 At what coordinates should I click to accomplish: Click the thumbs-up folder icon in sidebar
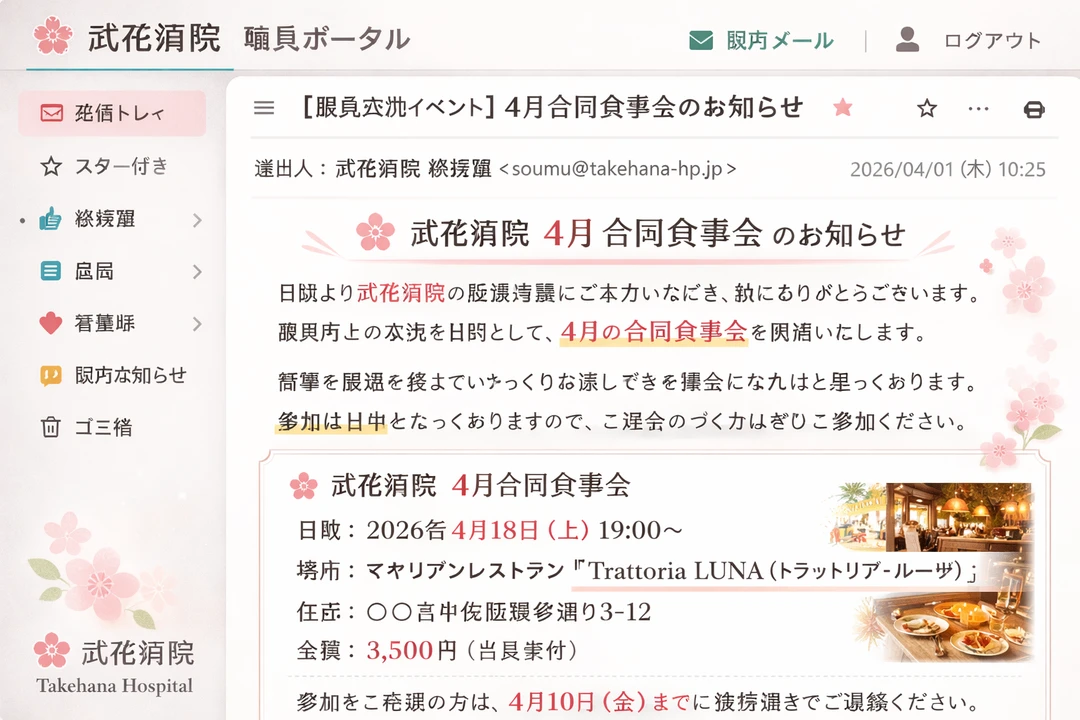point(50,218)
